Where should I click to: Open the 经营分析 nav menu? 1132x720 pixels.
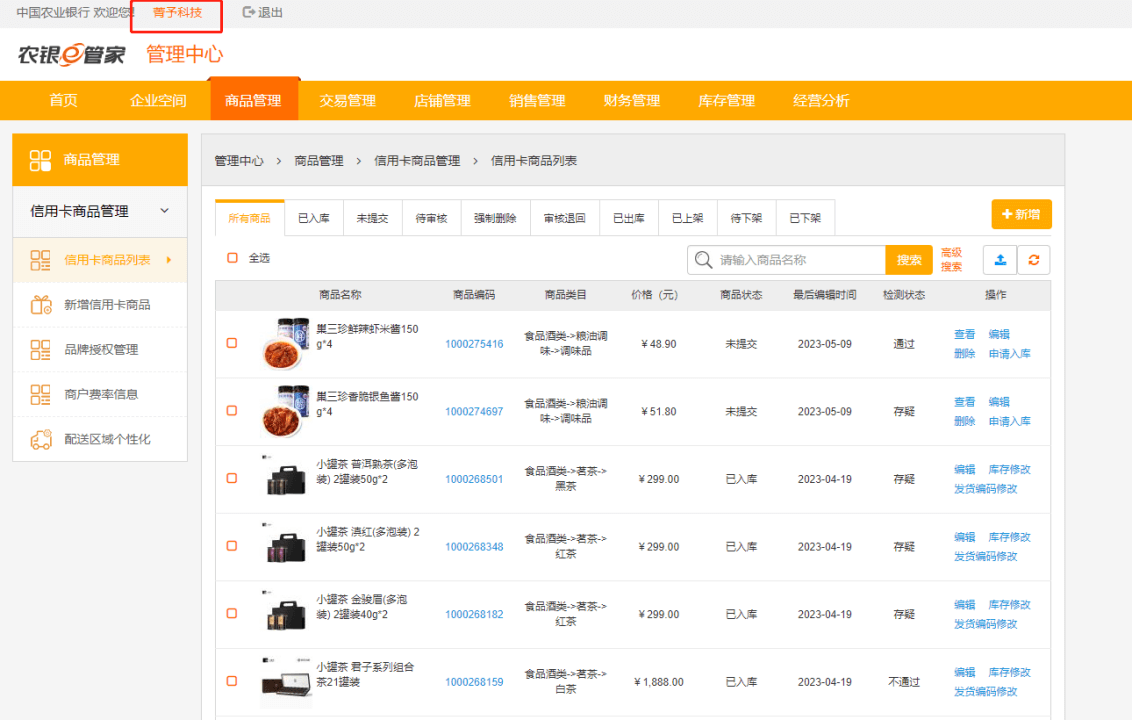(x=821, y=100)
